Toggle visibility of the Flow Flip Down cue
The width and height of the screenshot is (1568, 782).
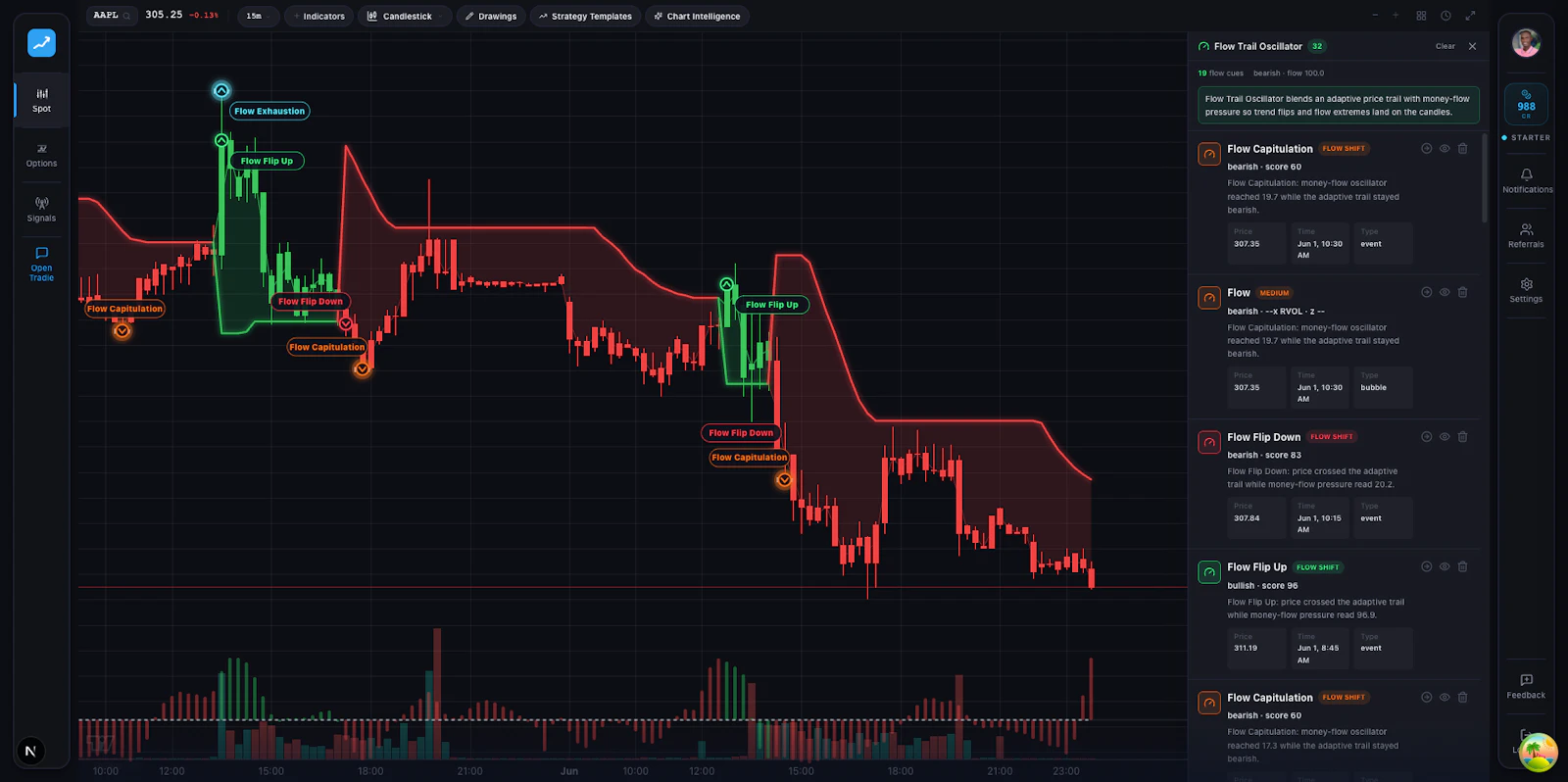pos(1445,437)
